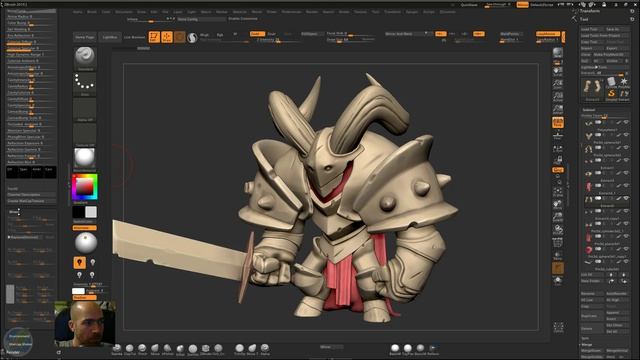Viewport: 640px width, 360px height.
Task: Open the Document menu
Action: (x=124, y=12)
